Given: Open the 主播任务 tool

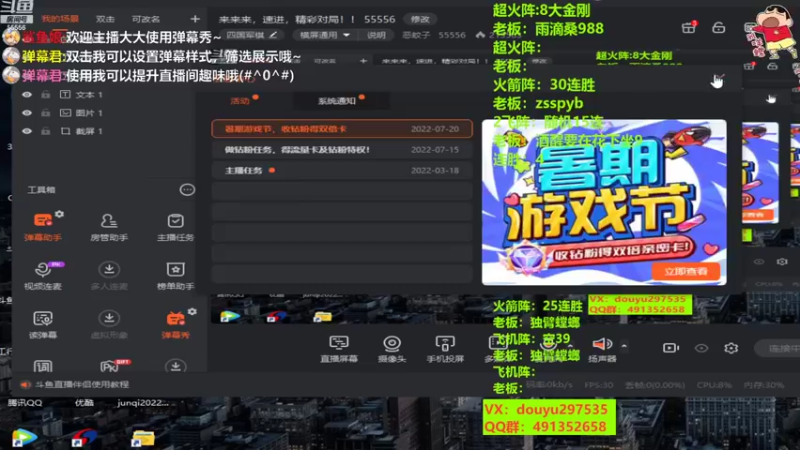Looking at the screenshot, I should click(175, 227).
